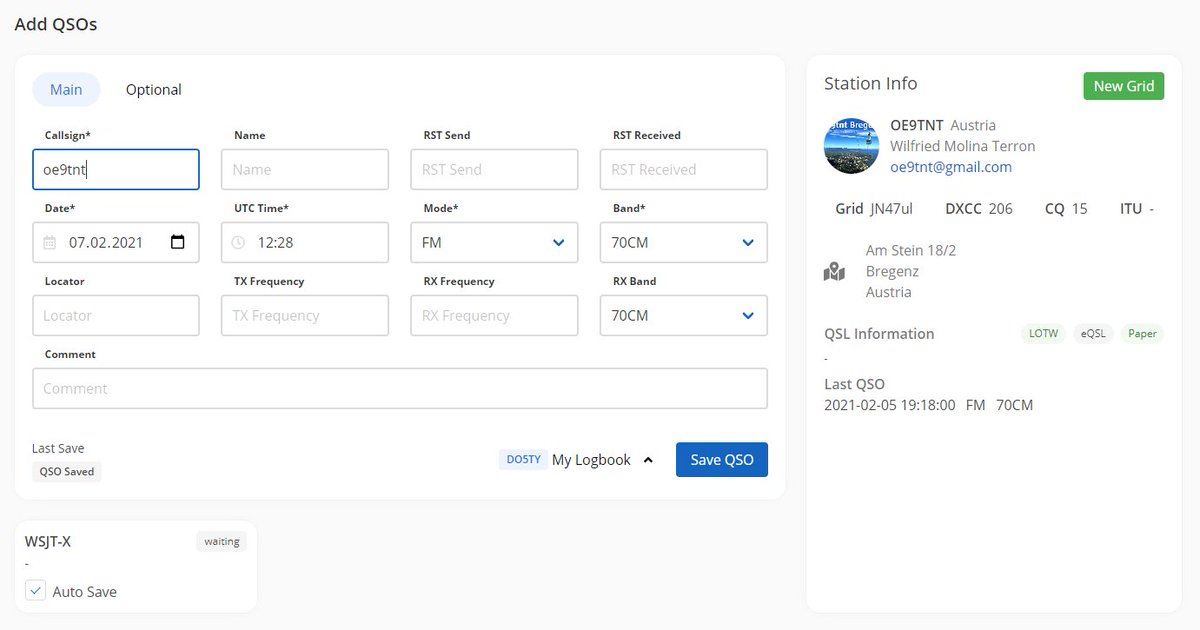Click the eQSL tag
Screen dimensions: 1200x630
tap(1092, 334)
